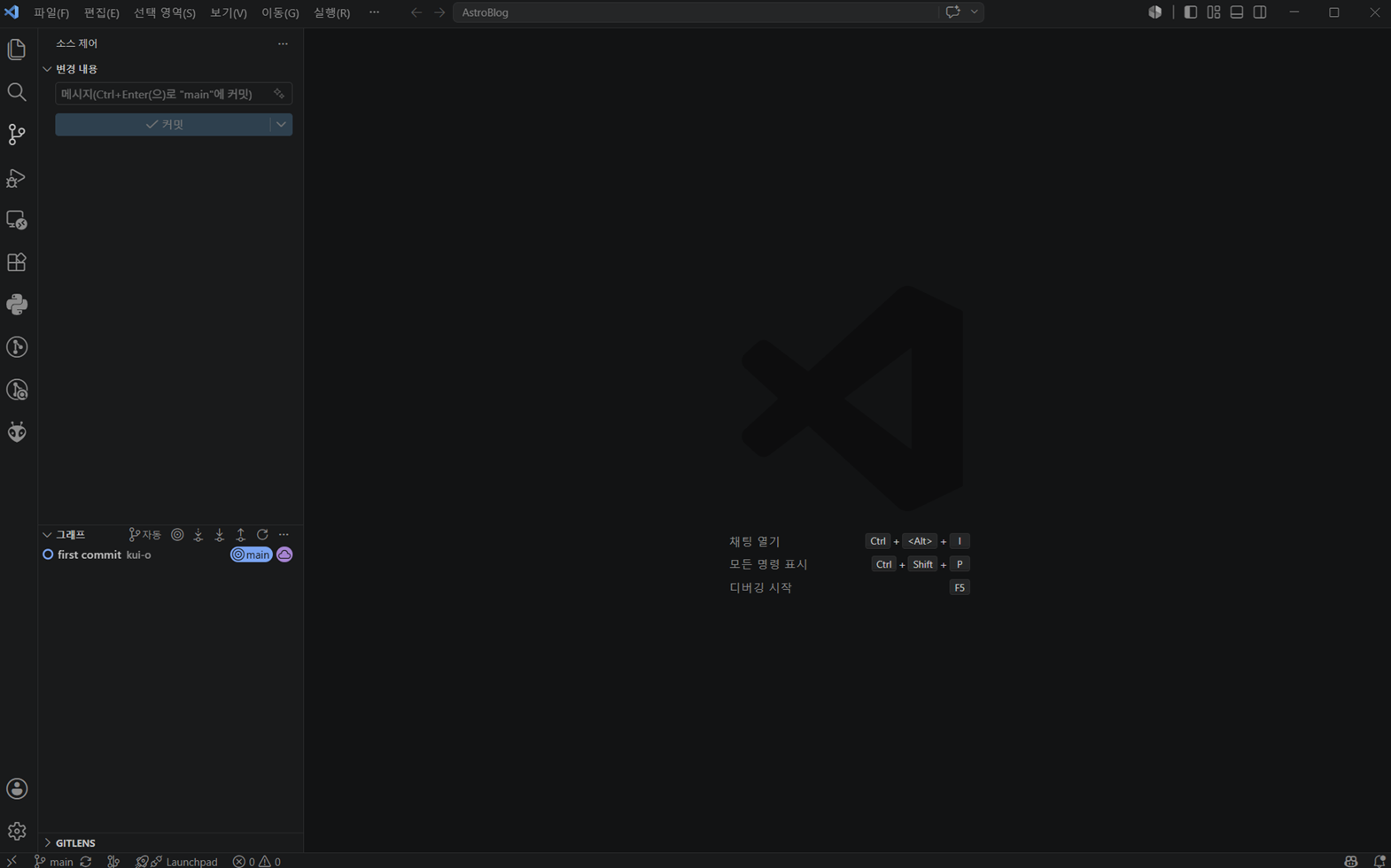Click the Push icon in graph toolbar
The width and height of the screenshot is (1391, 868).
click(x=241, y=535)
